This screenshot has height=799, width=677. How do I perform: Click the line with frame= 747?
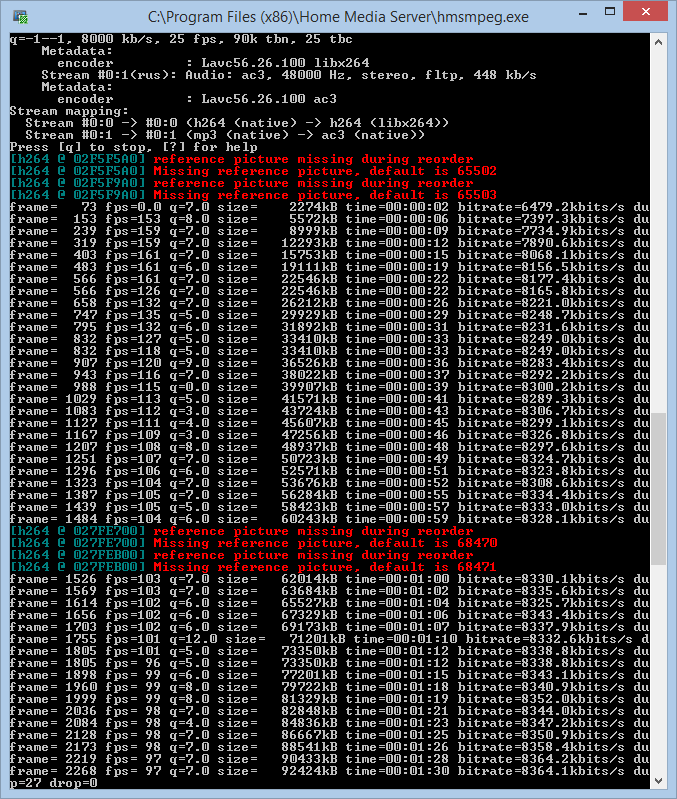click(x=329, y=315)
